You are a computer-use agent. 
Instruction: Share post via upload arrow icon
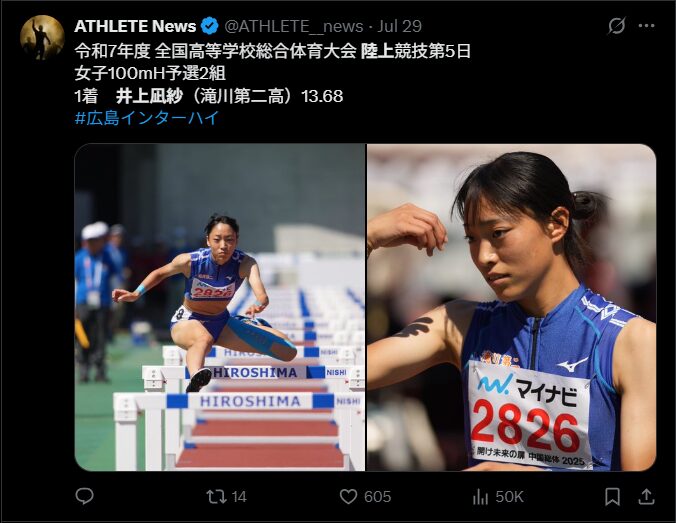point(646,496)
